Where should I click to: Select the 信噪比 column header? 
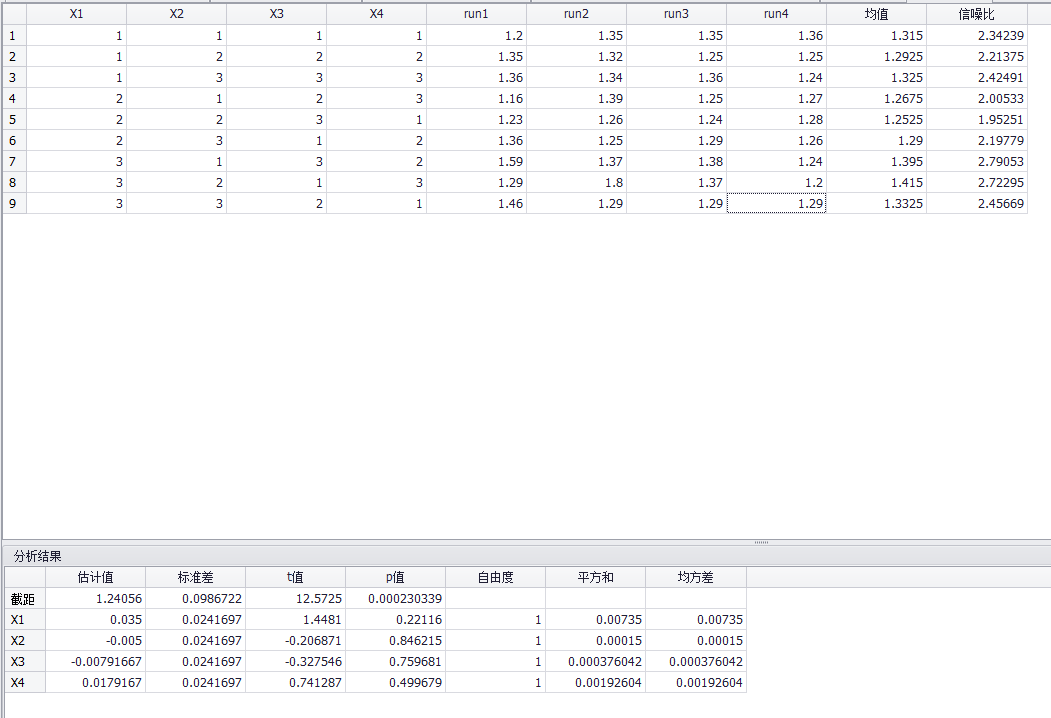pyautogui.click(x=977, y=14)
